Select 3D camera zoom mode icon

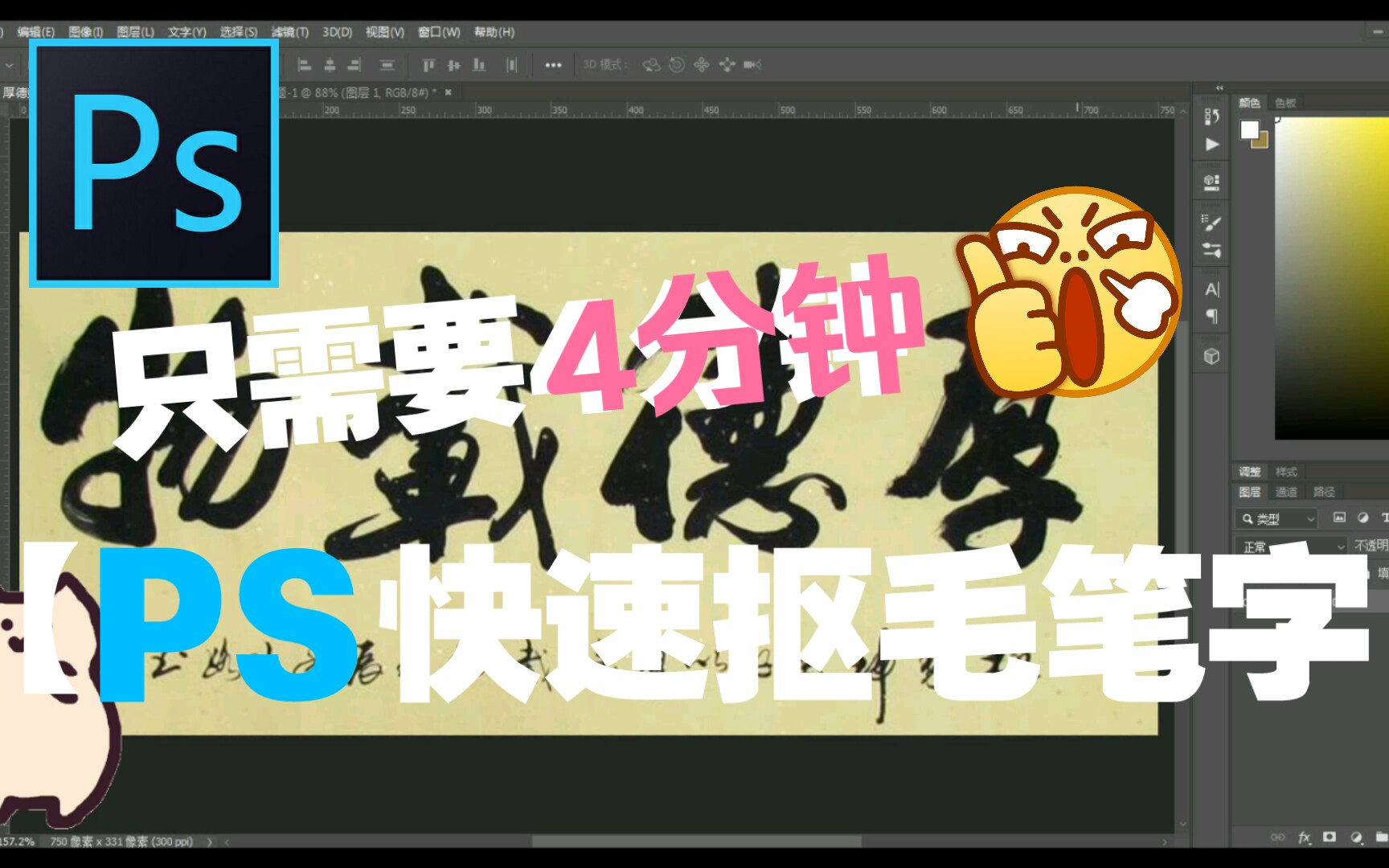point(752,65)
